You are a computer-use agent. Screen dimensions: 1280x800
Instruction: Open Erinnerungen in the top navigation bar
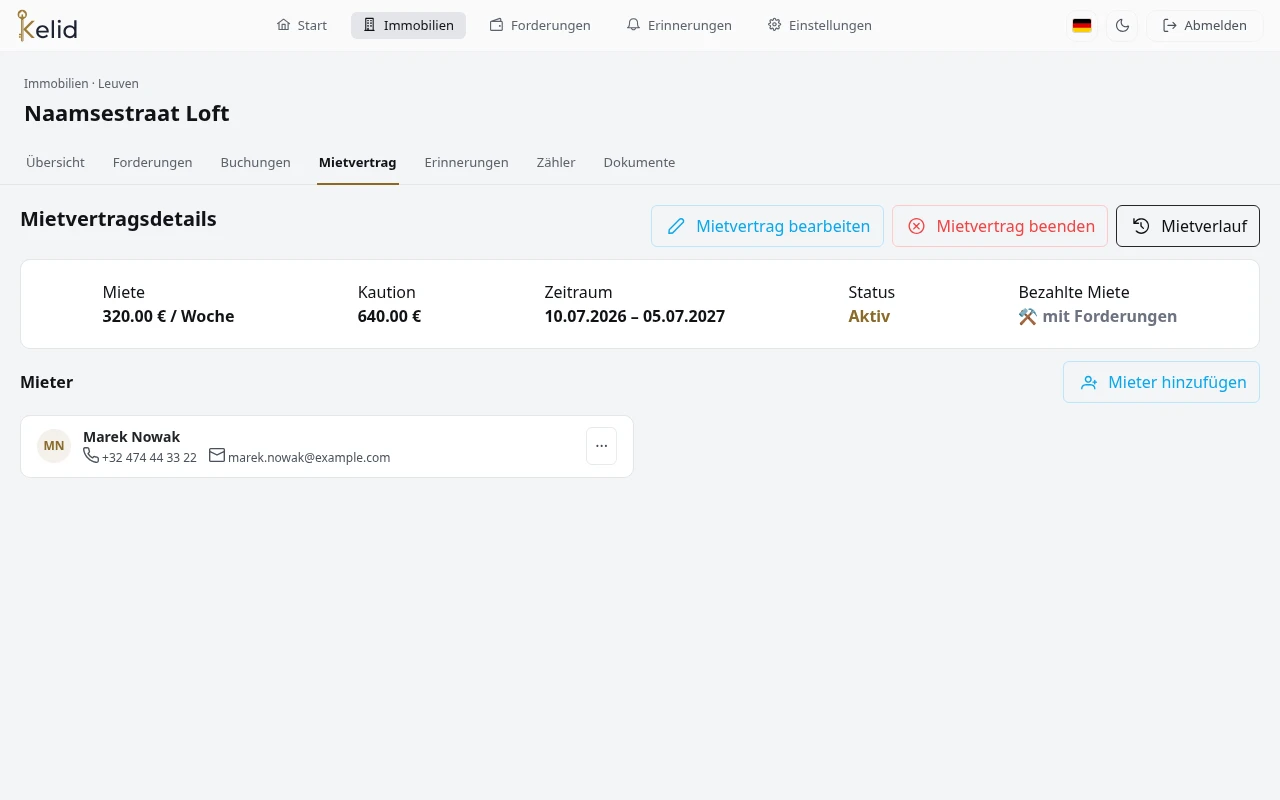tap(679, 25)
